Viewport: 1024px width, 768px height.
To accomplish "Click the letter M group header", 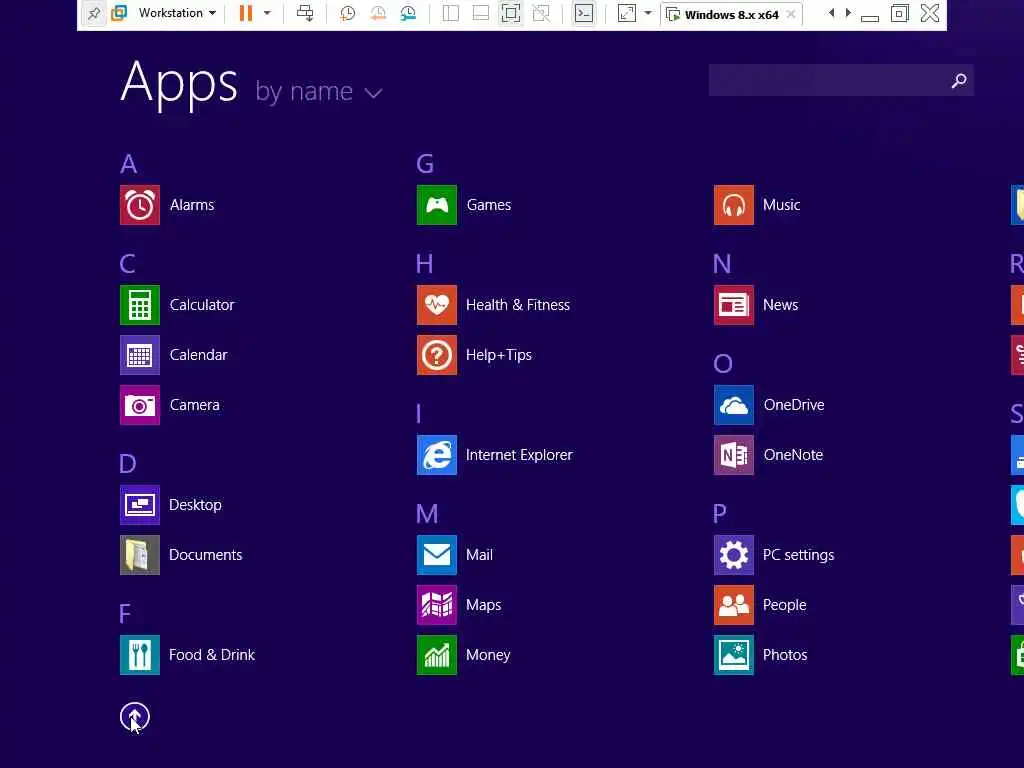I will click(x=427, y=514).
